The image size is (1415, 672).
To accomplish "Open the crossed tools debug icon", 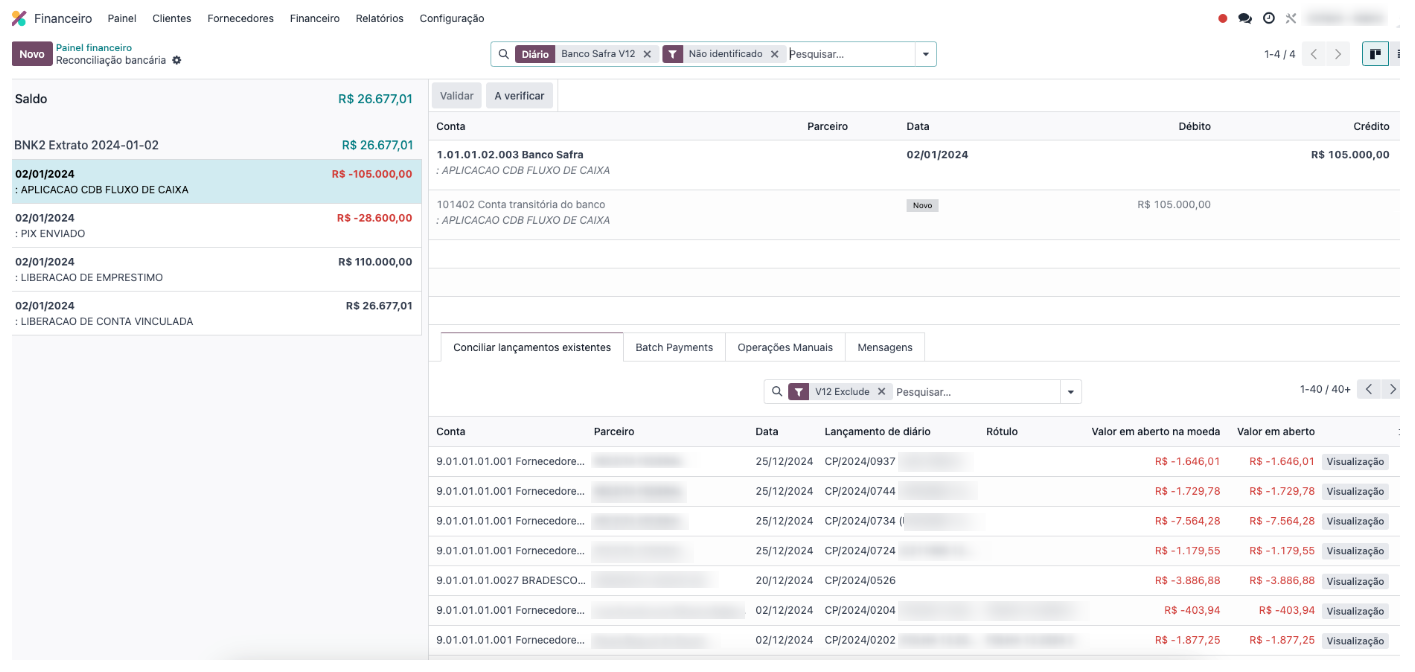I will pyautogui.click(x=1291, y=18).
